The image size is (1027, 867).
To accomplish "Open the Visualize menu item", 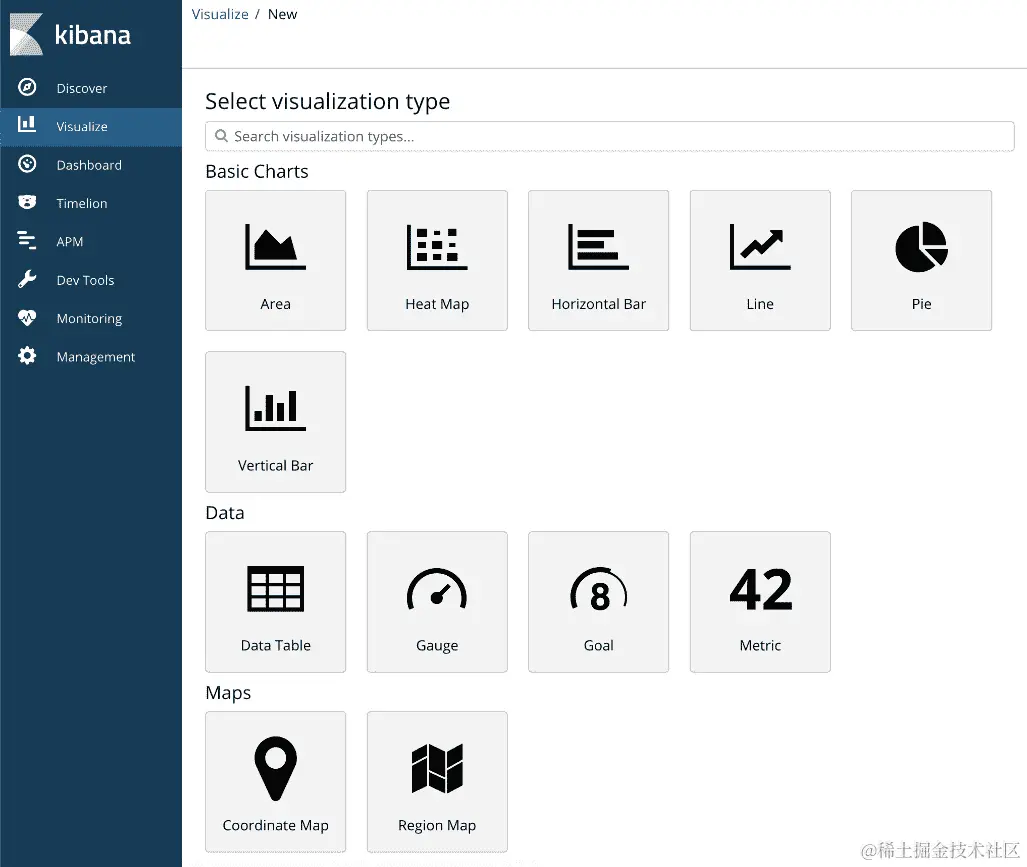I will pos(91,126).
